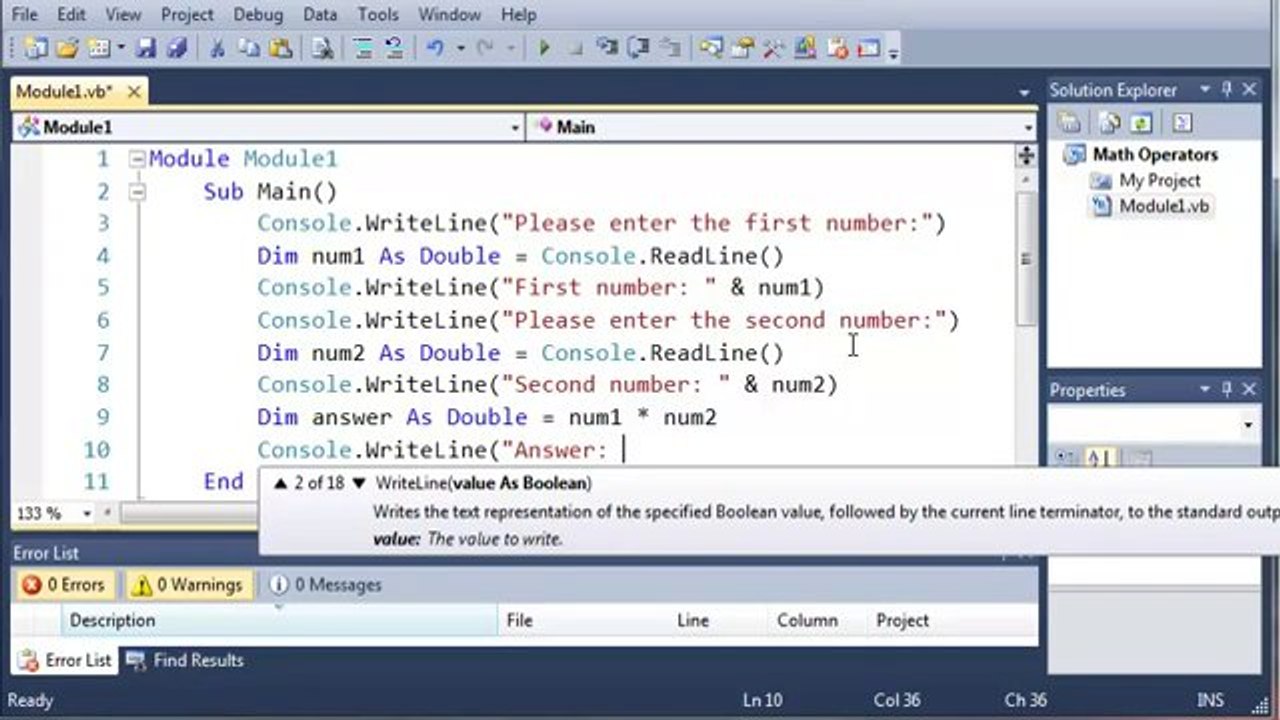Toggle the 0 Warnings filter

click(x=188, y=585)
